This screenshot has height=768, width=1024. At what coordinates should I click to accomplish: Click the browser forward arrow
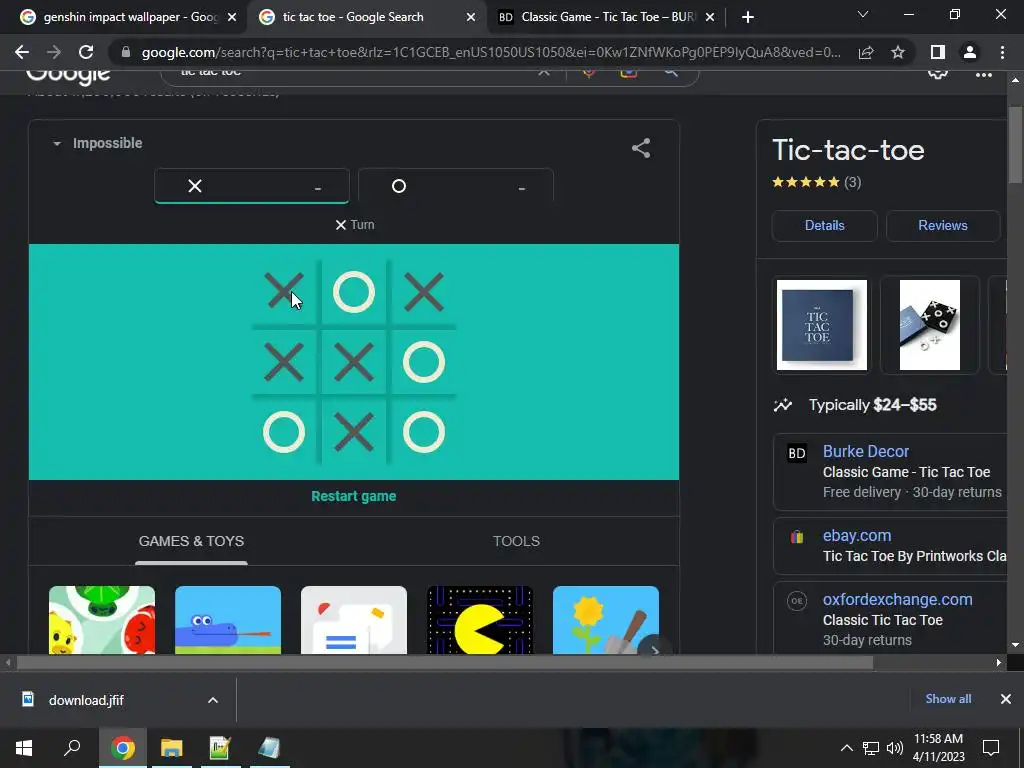54,52
